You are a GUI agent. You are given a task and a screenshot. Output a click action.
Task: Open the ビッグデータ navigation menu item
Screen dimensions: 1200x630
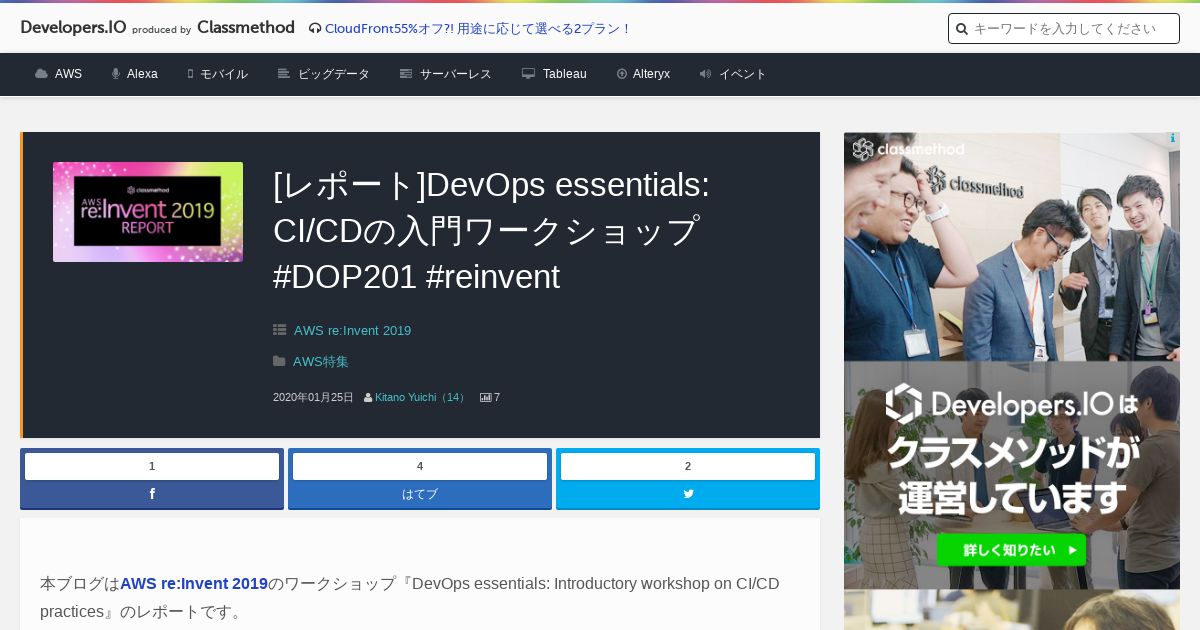(334, 74)
